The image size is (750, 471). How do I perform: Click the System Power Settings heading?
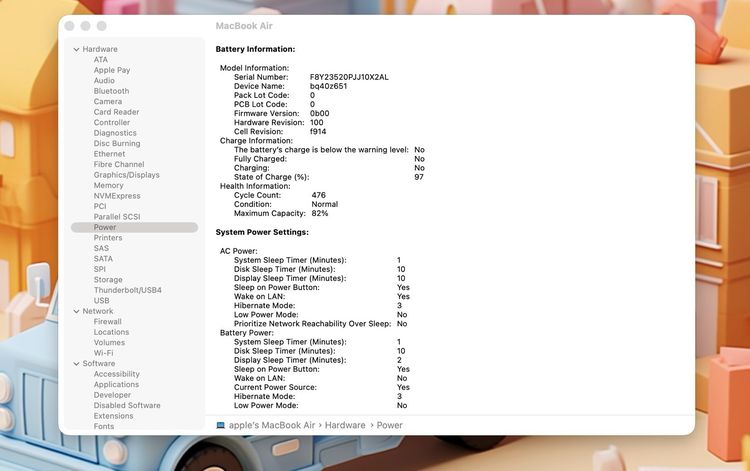(262, 232)
